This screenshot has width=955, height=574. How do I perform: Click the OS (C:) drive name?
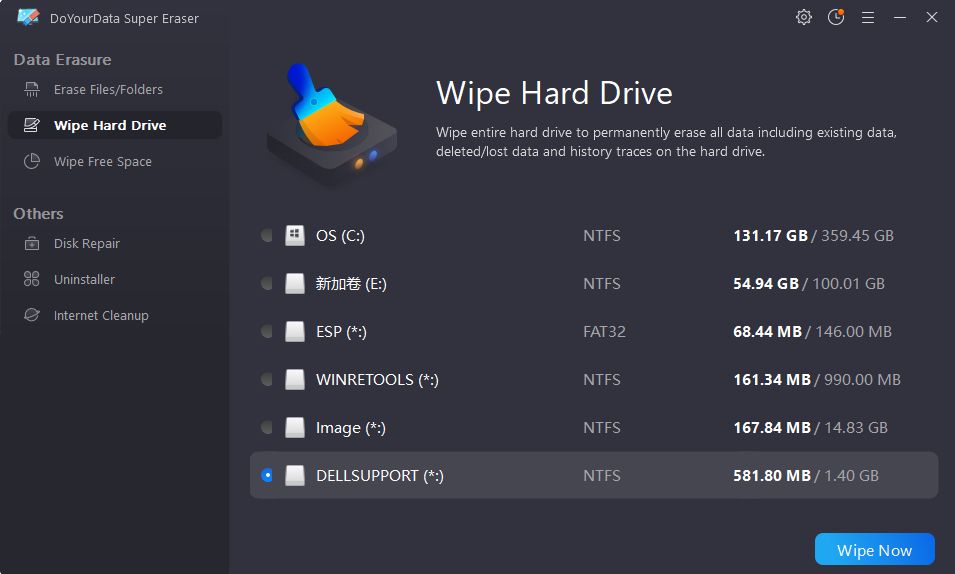(340, 236)
